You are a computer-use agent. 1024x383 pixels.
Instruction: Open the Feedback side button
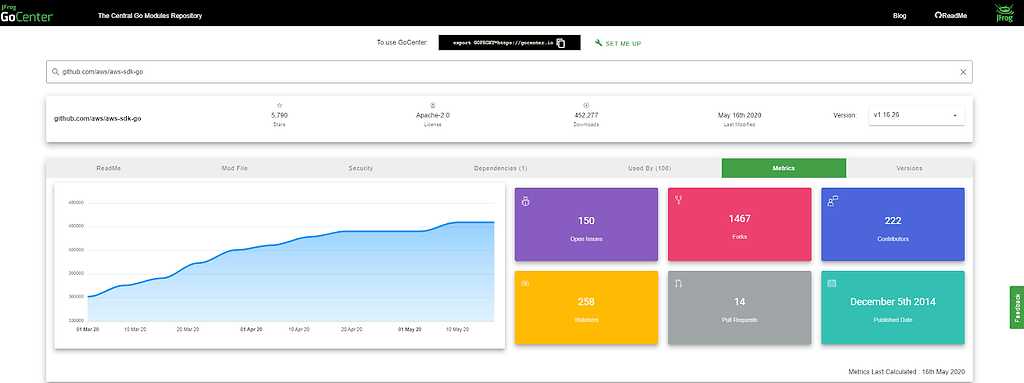click(1017, 307)
